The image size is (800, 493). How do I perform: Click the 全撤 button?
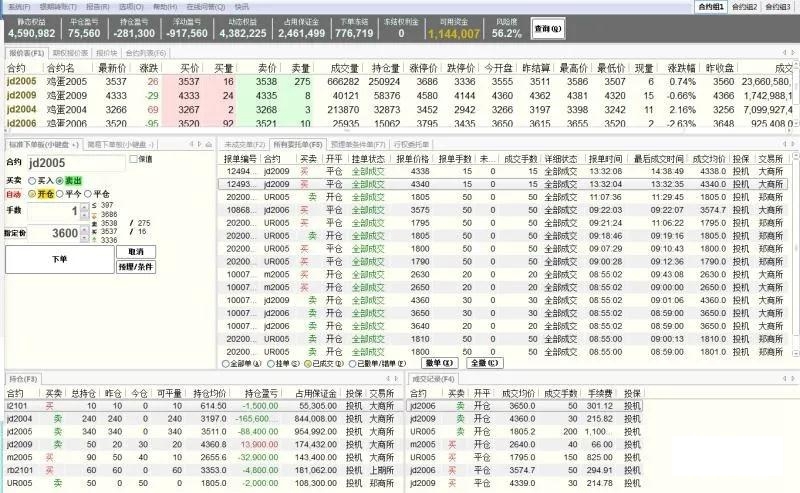click(484, 363)
